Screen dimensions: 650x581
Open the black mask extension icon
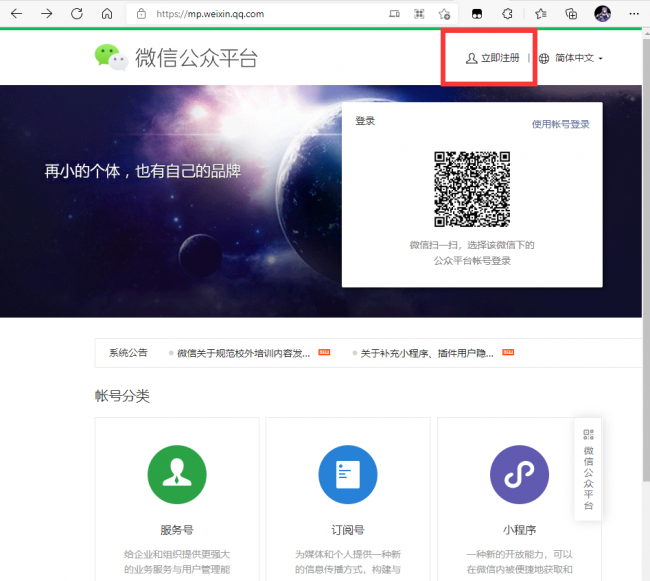tap(477, 14)
